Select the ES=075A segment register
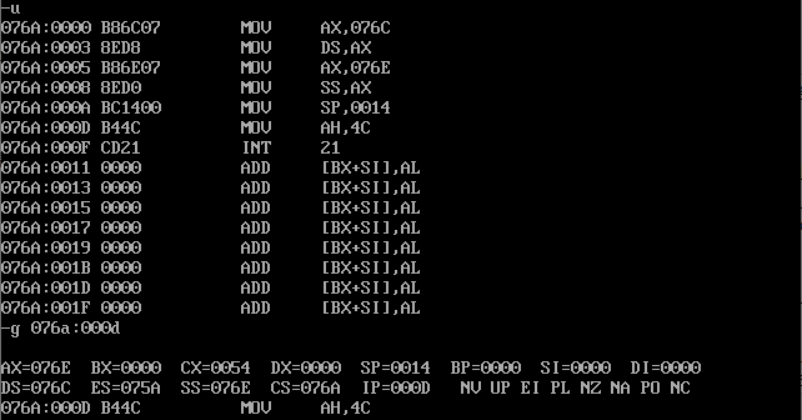 pos(126,388)
